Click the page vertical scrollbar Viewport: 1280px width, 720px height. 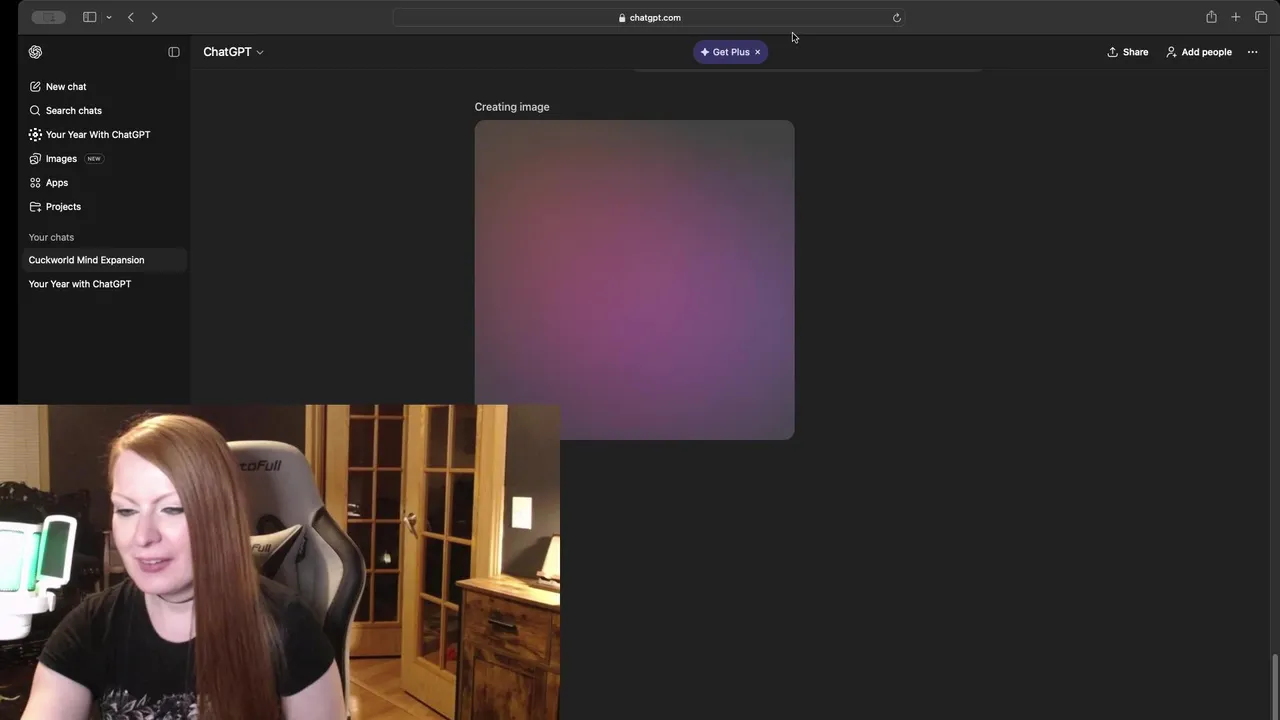click(x=1274, y=686)
